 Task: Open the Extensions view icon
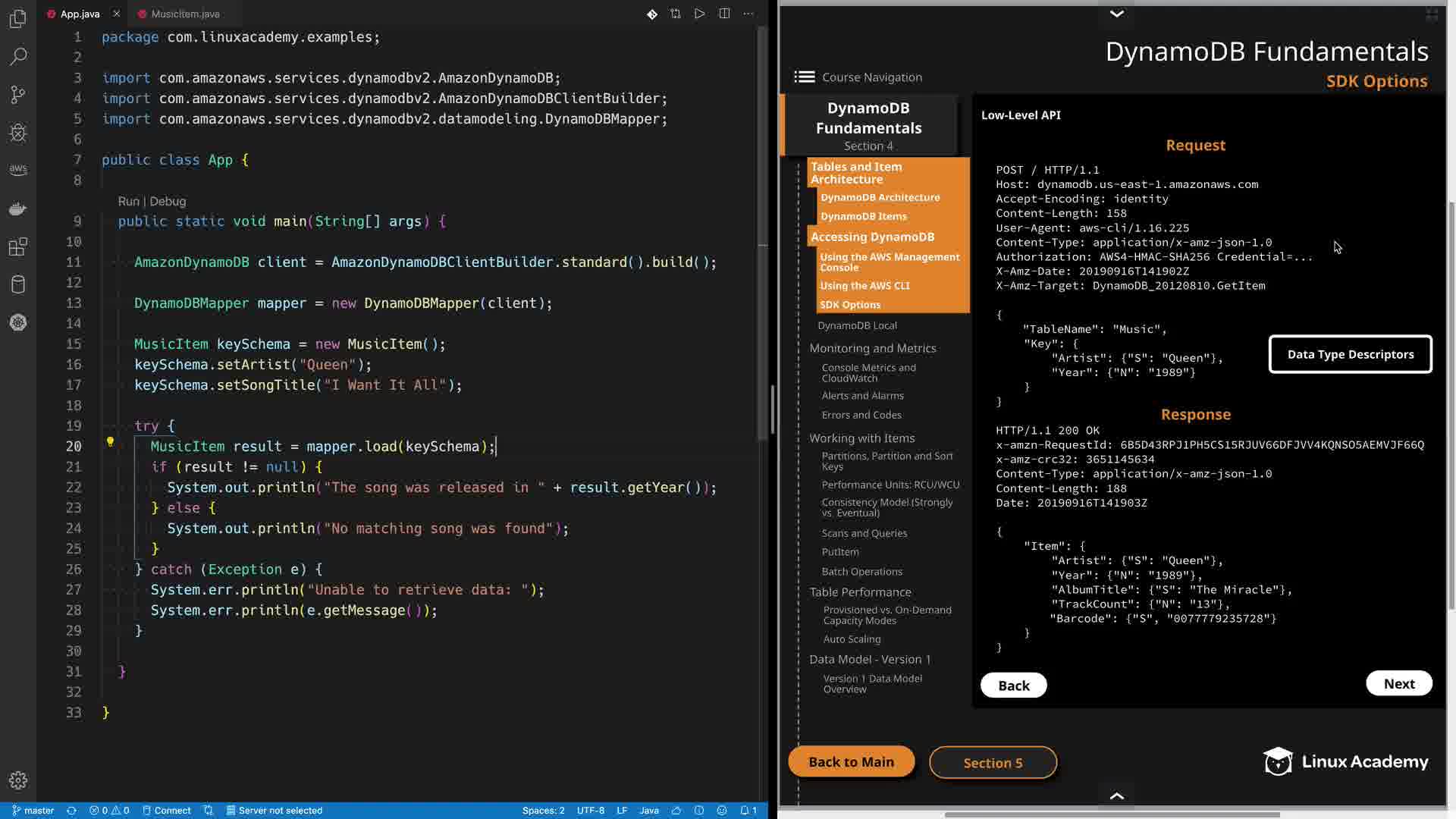point(18,246)
